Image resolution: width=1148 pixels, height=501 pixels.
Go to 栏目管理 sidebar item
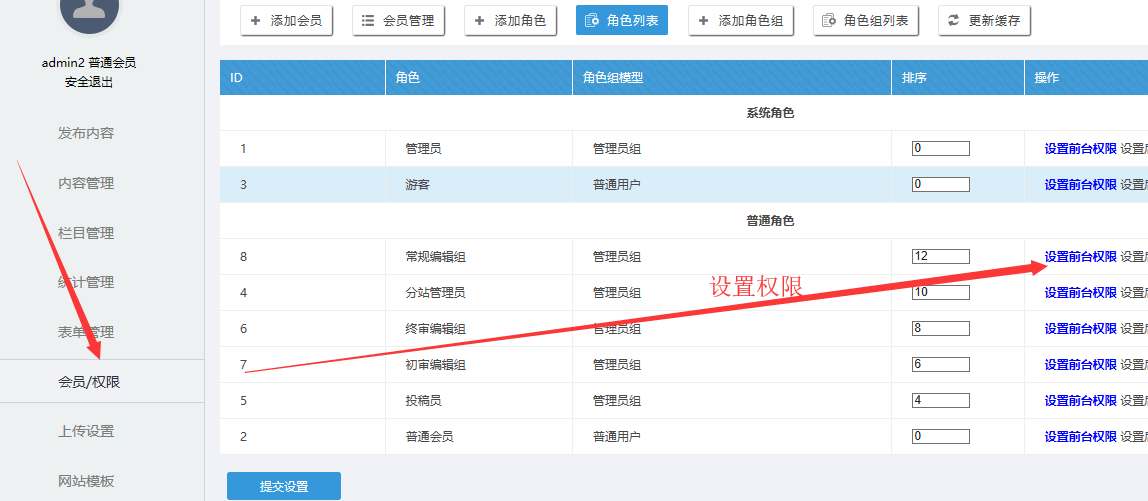86,233
